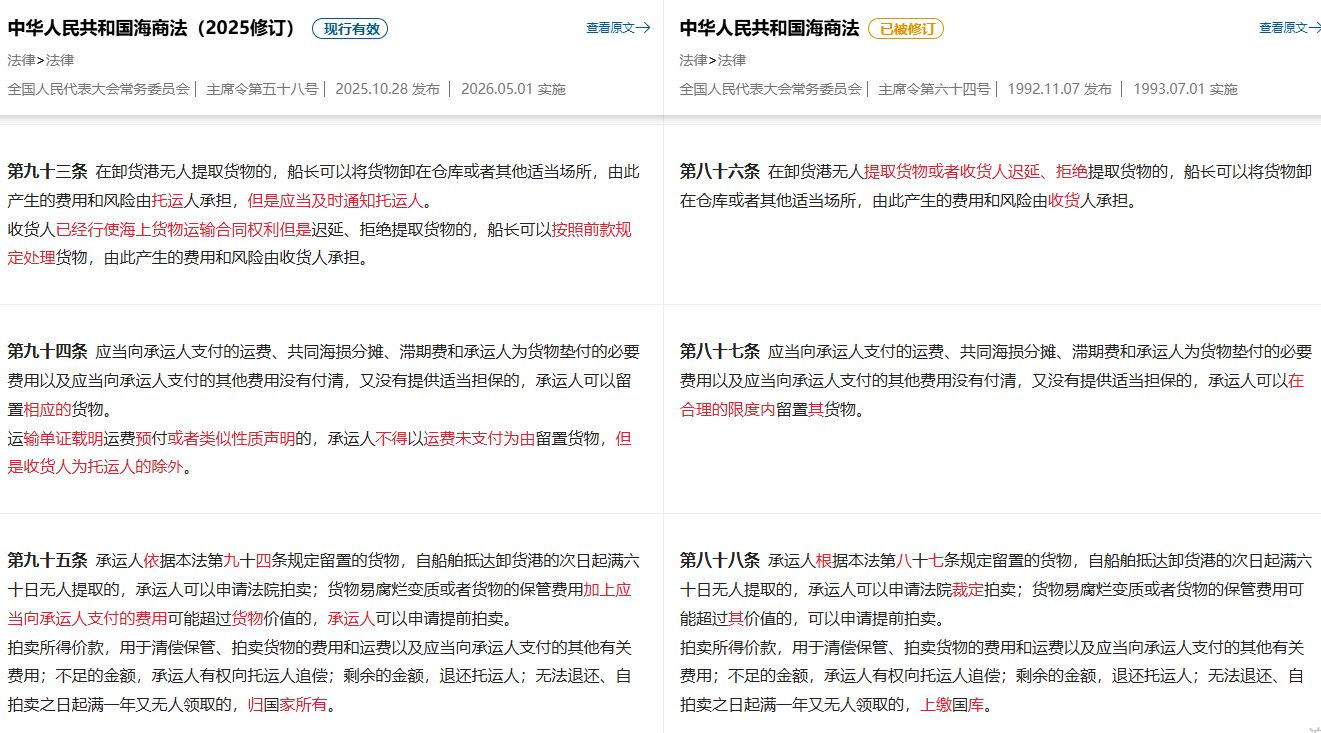Image resolution: width=1321 pixels, height=733 pixels.
Task: Click 全国人民代表大会常务委员会 under the 2025修订 title
Action: pyautogui.click(x=98, y=89)
